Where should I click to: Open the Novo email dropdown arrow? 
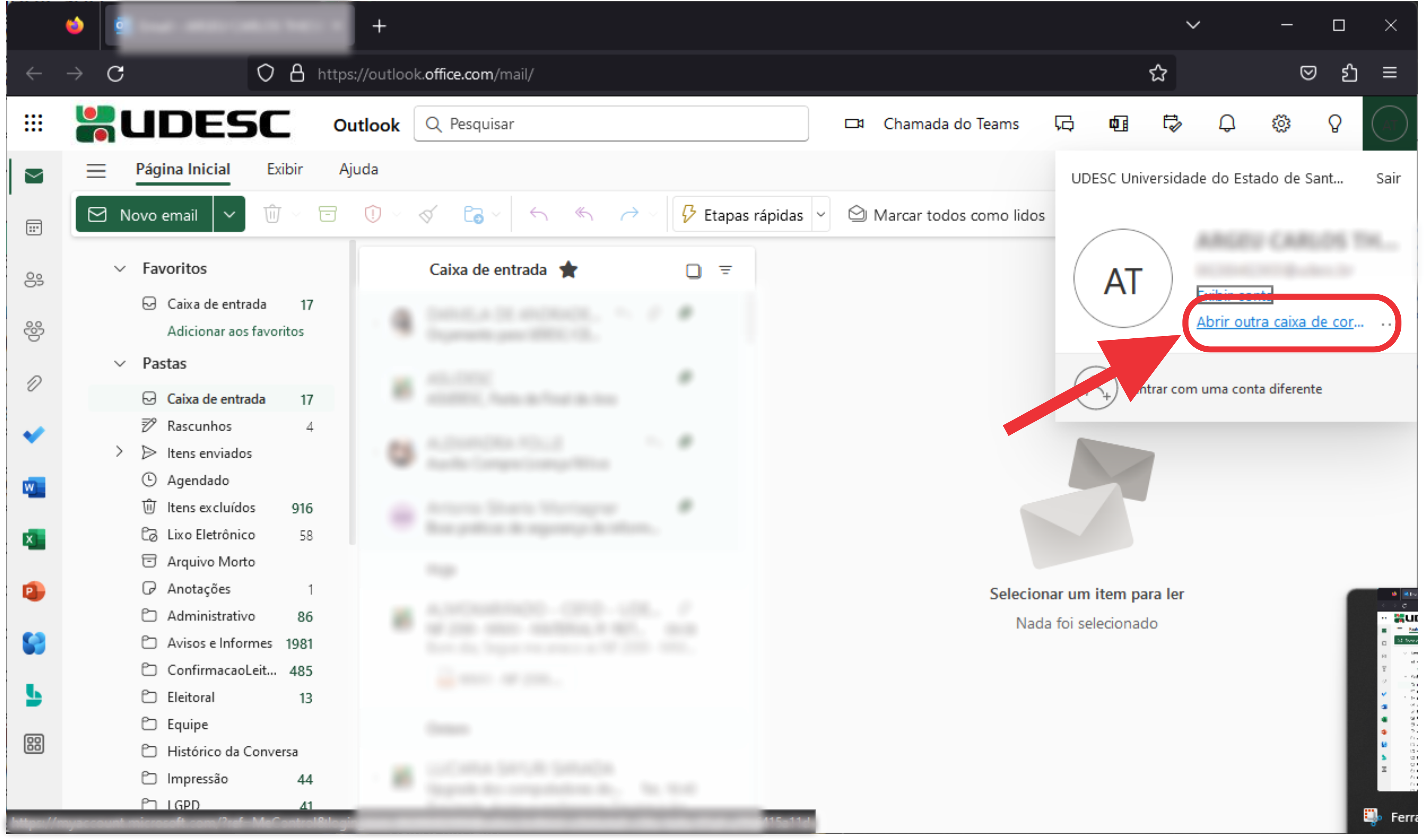coord(230,215)
